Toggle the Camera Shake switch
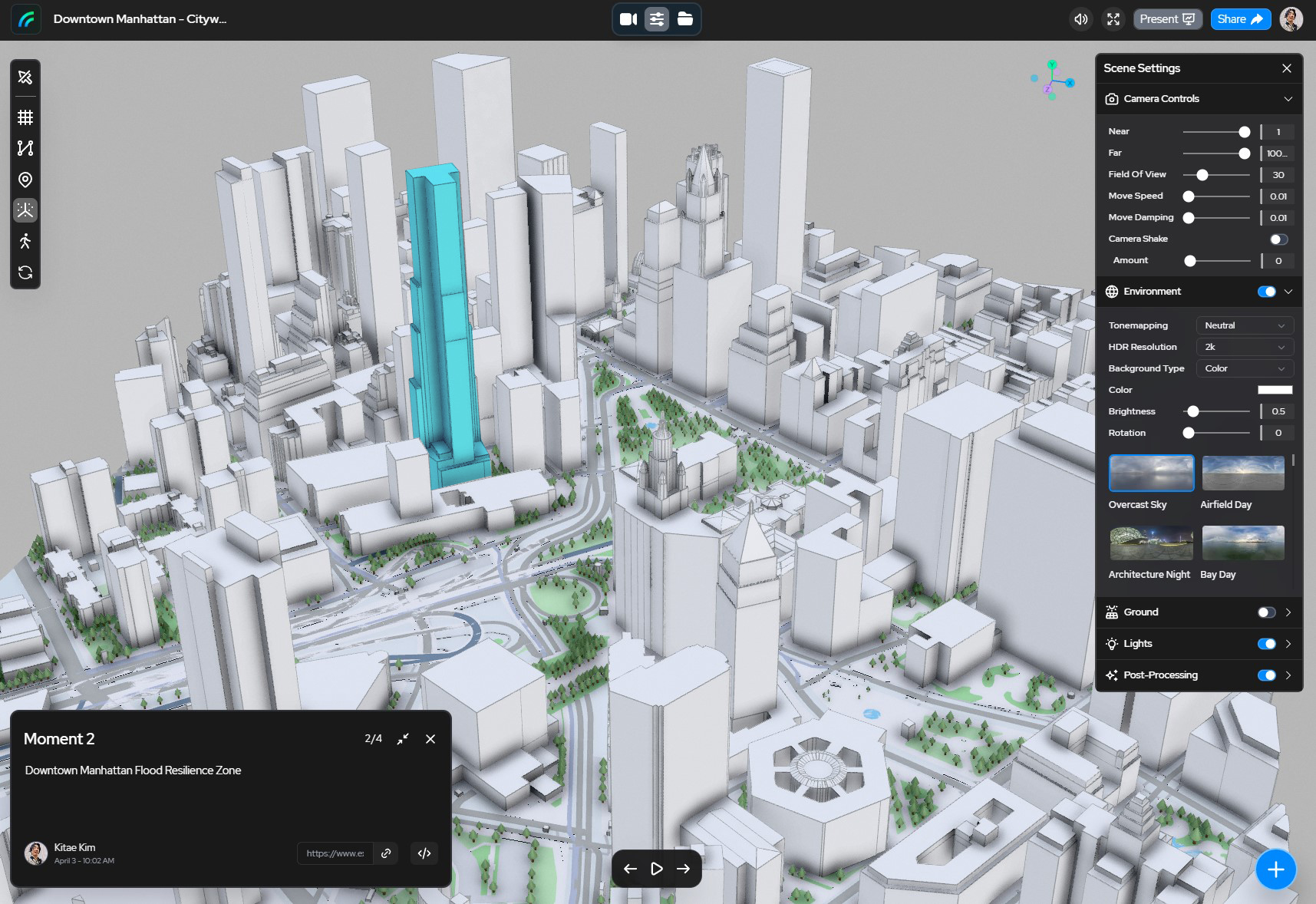Screen dimensions: 1316x904 pyautogui.click(x=1278, y=239)
